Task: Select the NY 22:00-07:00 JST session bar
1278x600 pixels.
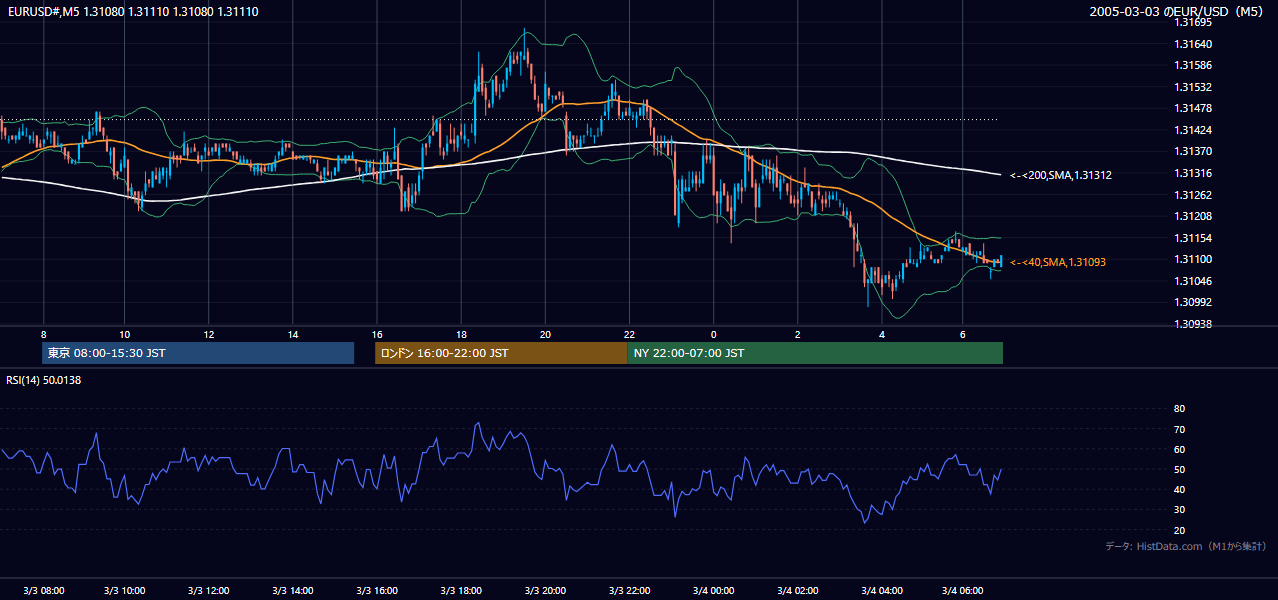Action: tap(815, 353)
